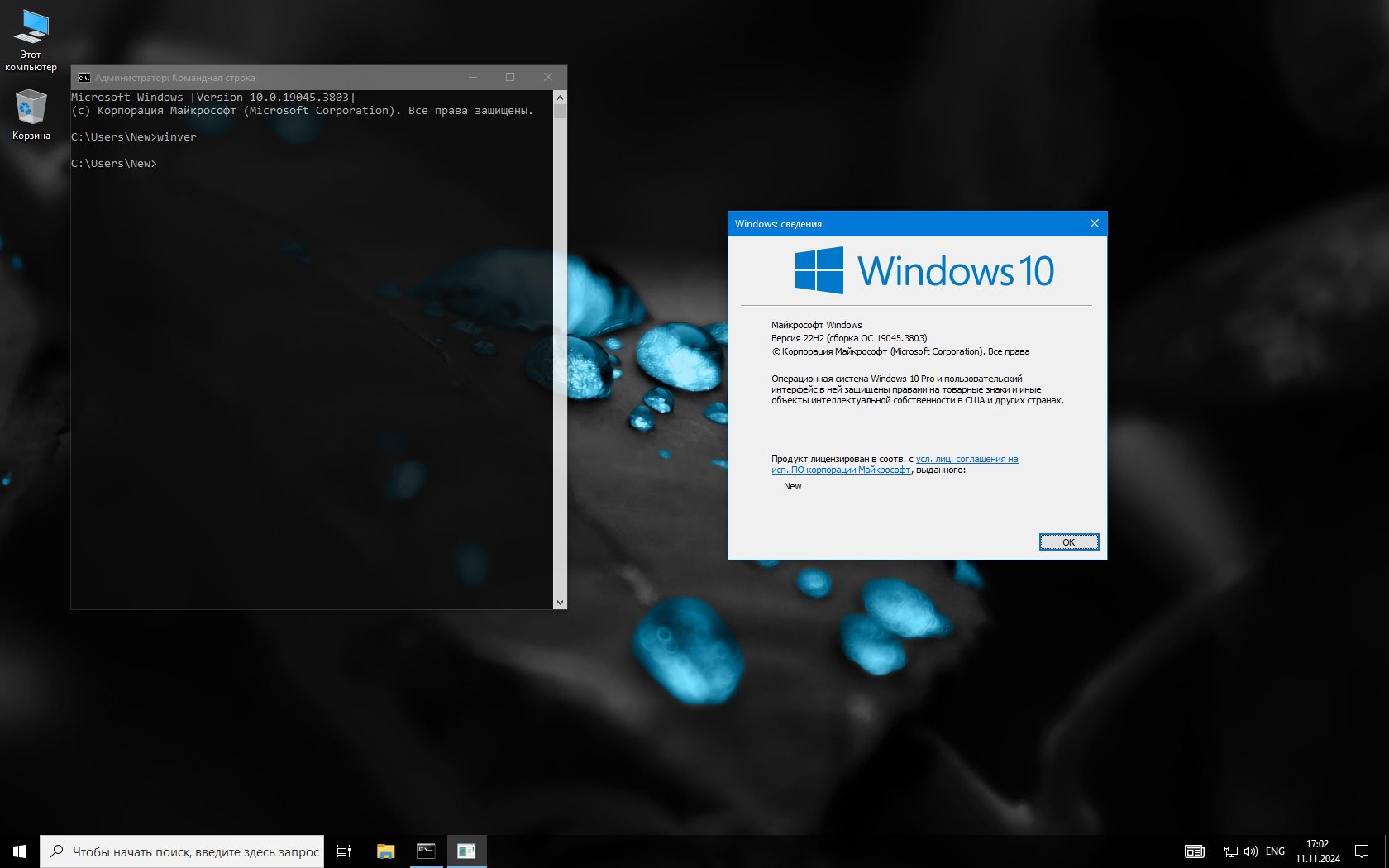Minimize the Command Prompt window
Image resolution: width=1389 pixels, height=868 pixels.
coord(473,78)
